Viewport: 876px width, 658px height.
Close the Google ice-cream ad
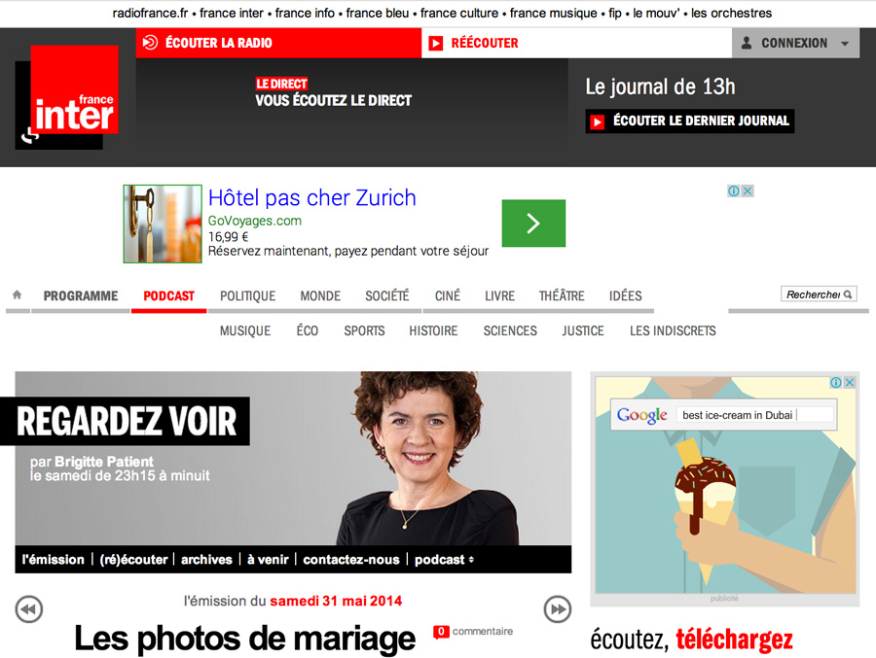850,382
